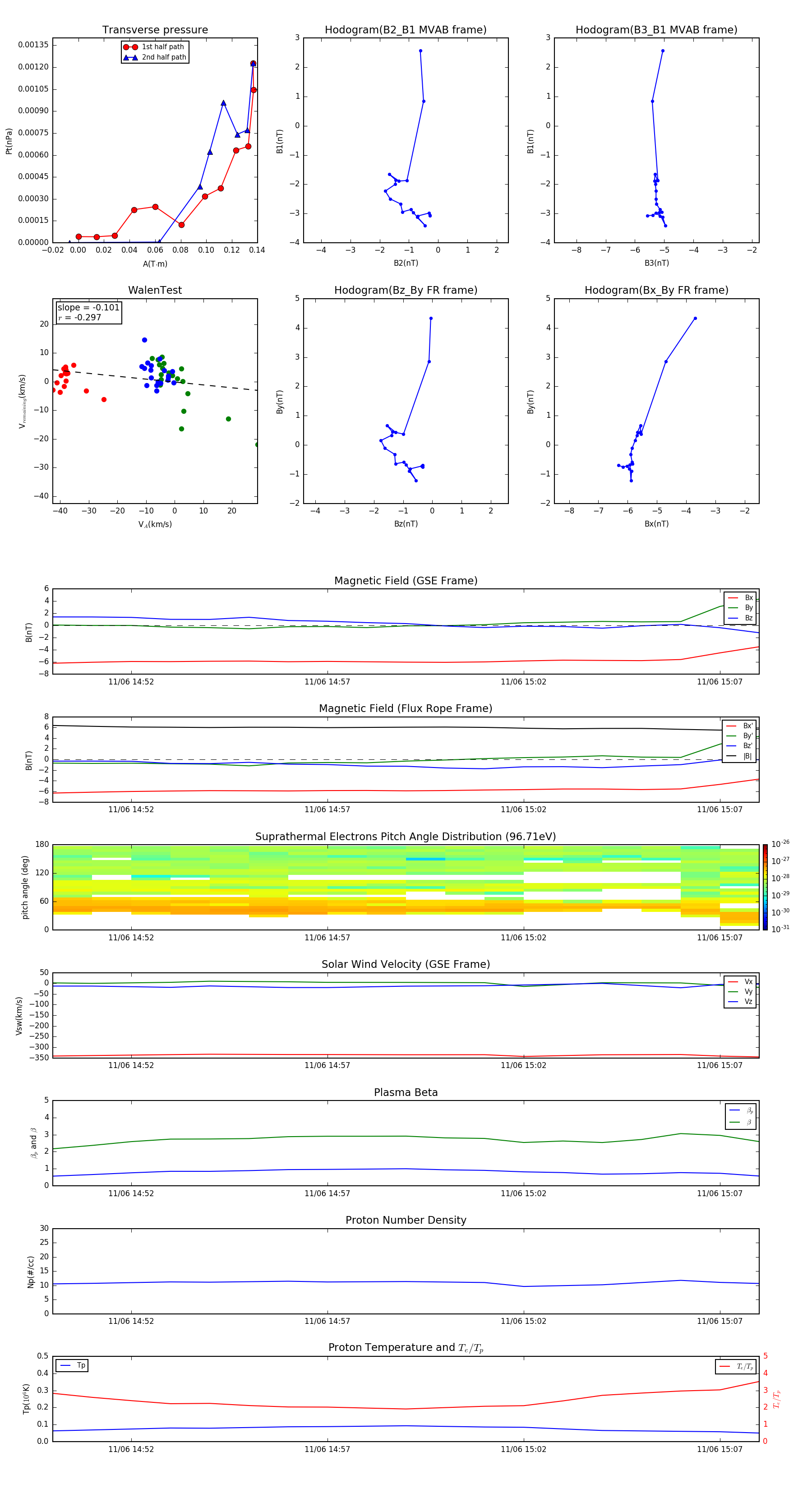This screenshot has height=1489, width=812.
Task: Click the 'Solar Wind Velocity (GSE Frame)' title
Action: (406, 964)
